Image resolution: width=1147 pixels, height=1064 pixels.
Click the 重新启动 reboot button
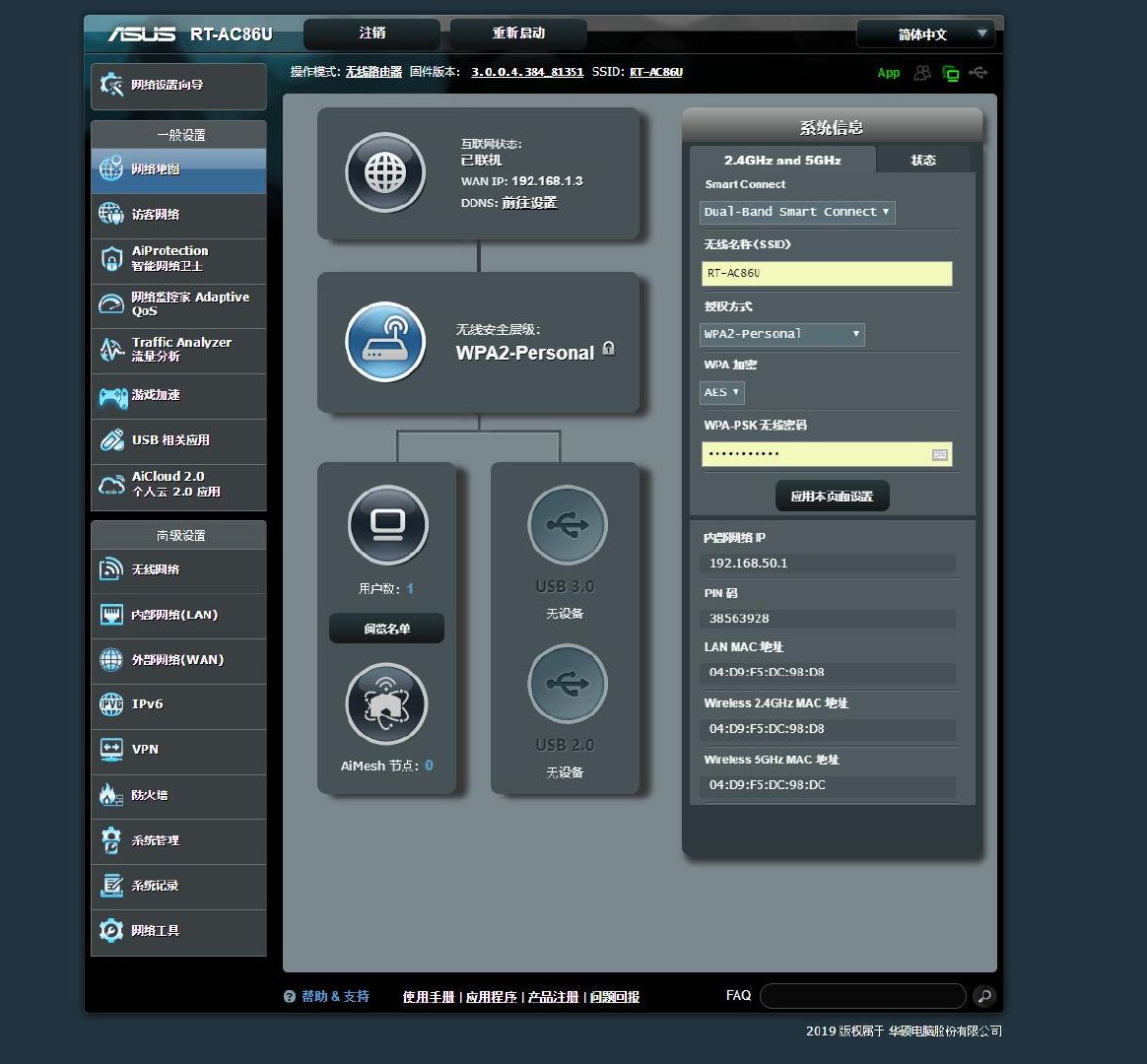[518, 33]
